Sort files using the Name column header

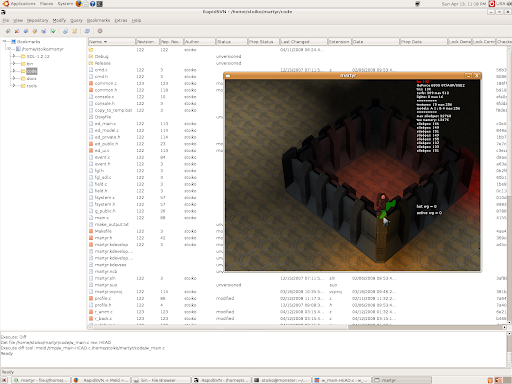tap(111, 42)
